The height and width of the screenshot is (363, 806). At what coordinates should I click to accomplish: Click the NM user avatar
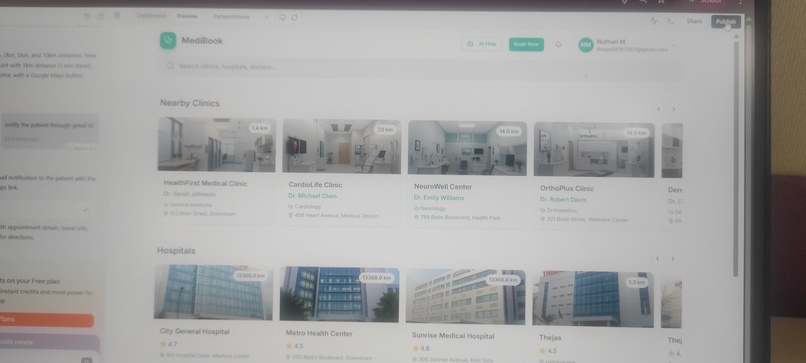pyautogui.click(x=586, y=45)
